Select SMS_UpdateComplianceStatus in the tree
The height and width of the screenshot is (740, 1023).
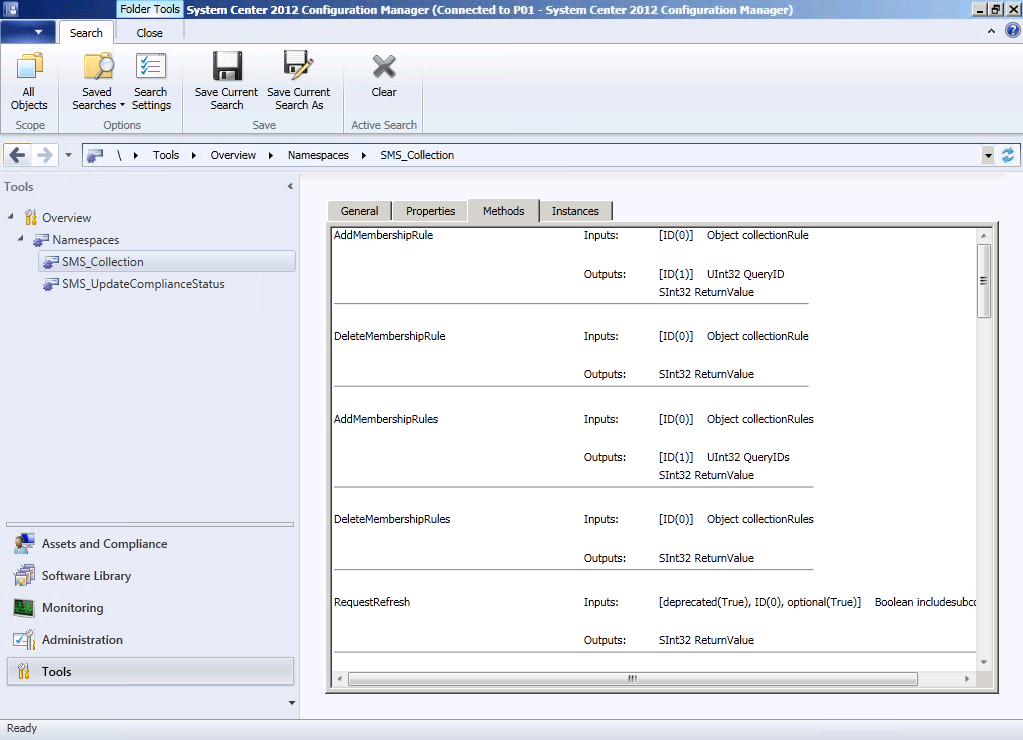click(x=143, y=285)
